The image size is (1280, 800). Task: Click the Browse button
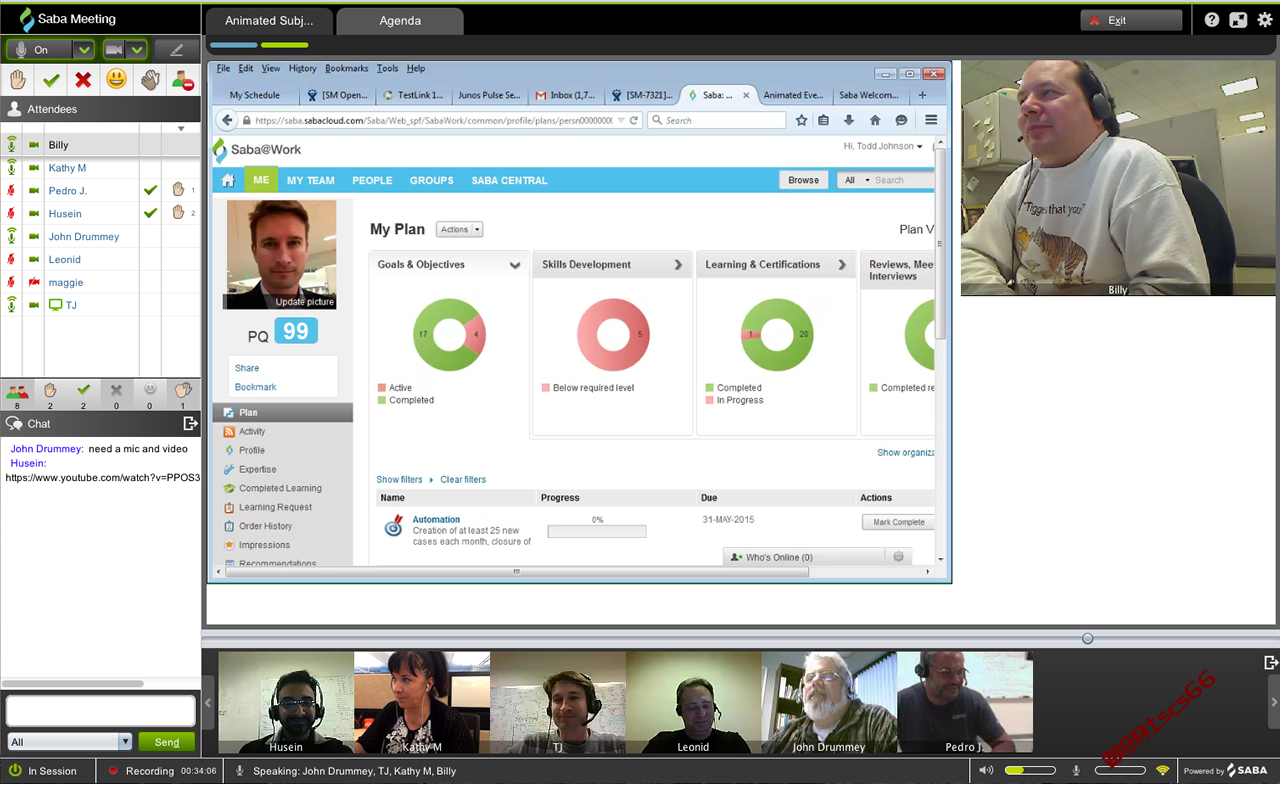pyautogui.click(x=803, y=180)
